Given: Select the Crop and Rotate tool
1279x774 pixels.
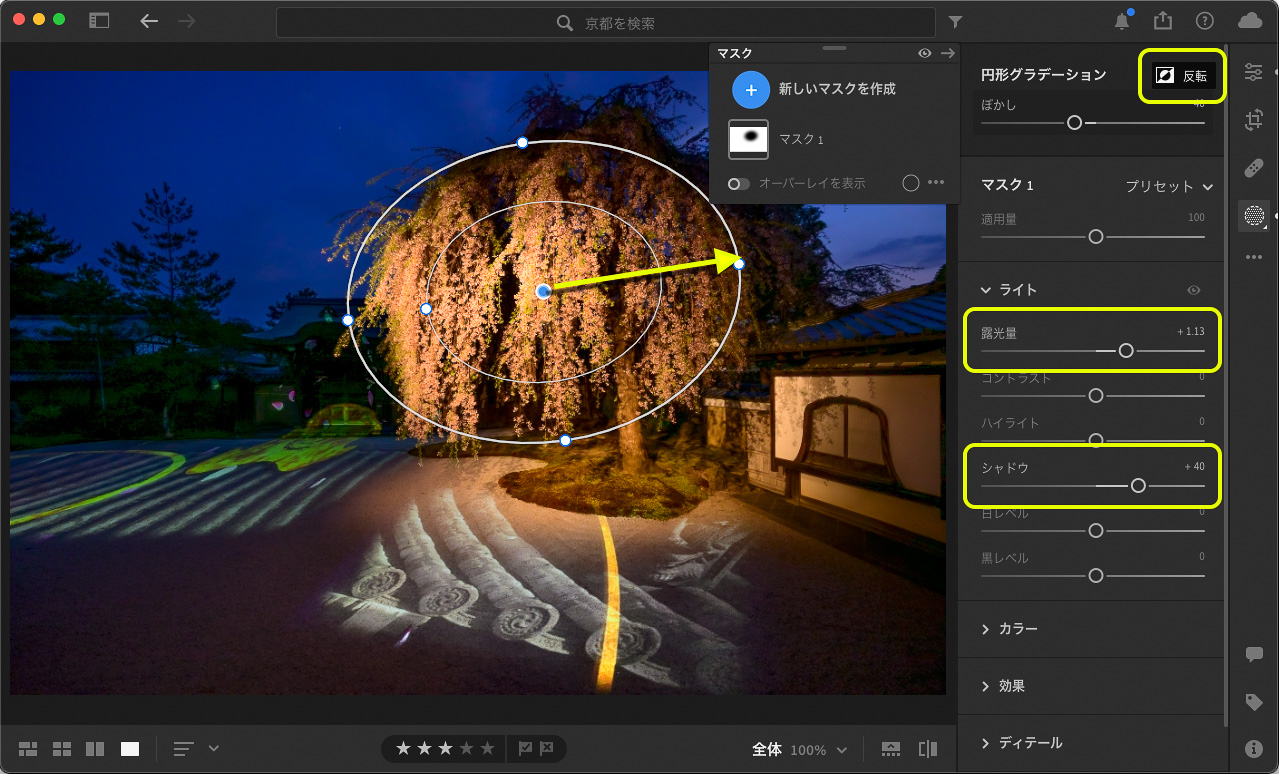Looking at the screenshot, I should [x=1253, y=121].
